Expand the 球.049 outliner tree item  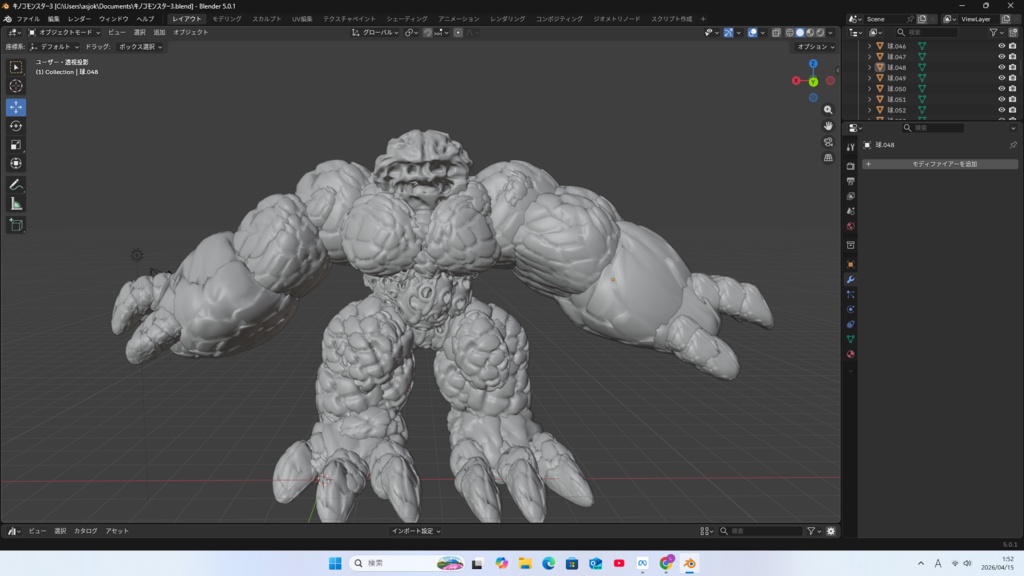point(869,78)
